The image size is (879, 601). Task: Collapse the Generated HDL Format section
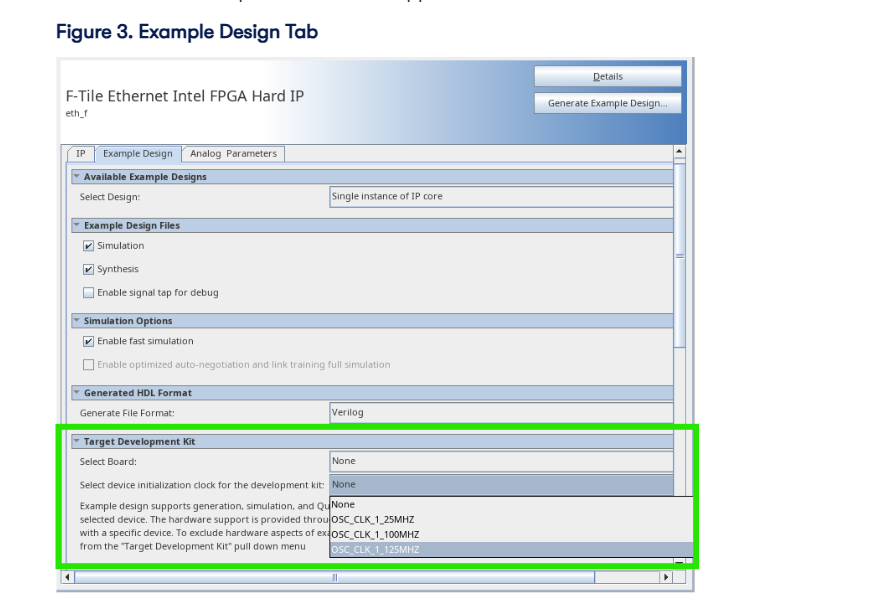pyautogui.click(x=77, y=393)
